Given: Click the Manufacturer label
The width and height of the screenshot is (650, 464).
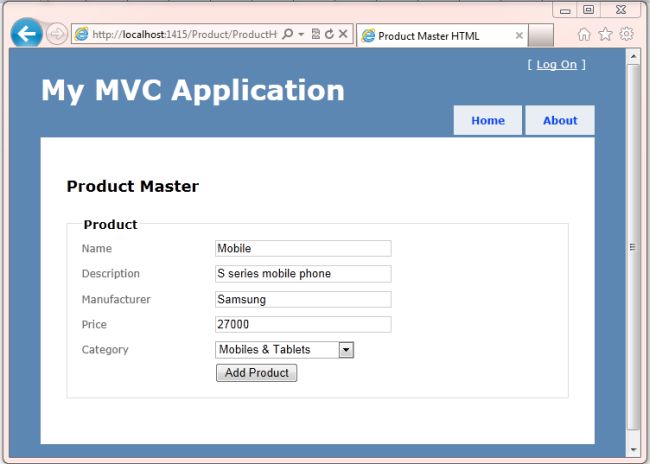Looking at the screenshot, I should click(116, 299).
